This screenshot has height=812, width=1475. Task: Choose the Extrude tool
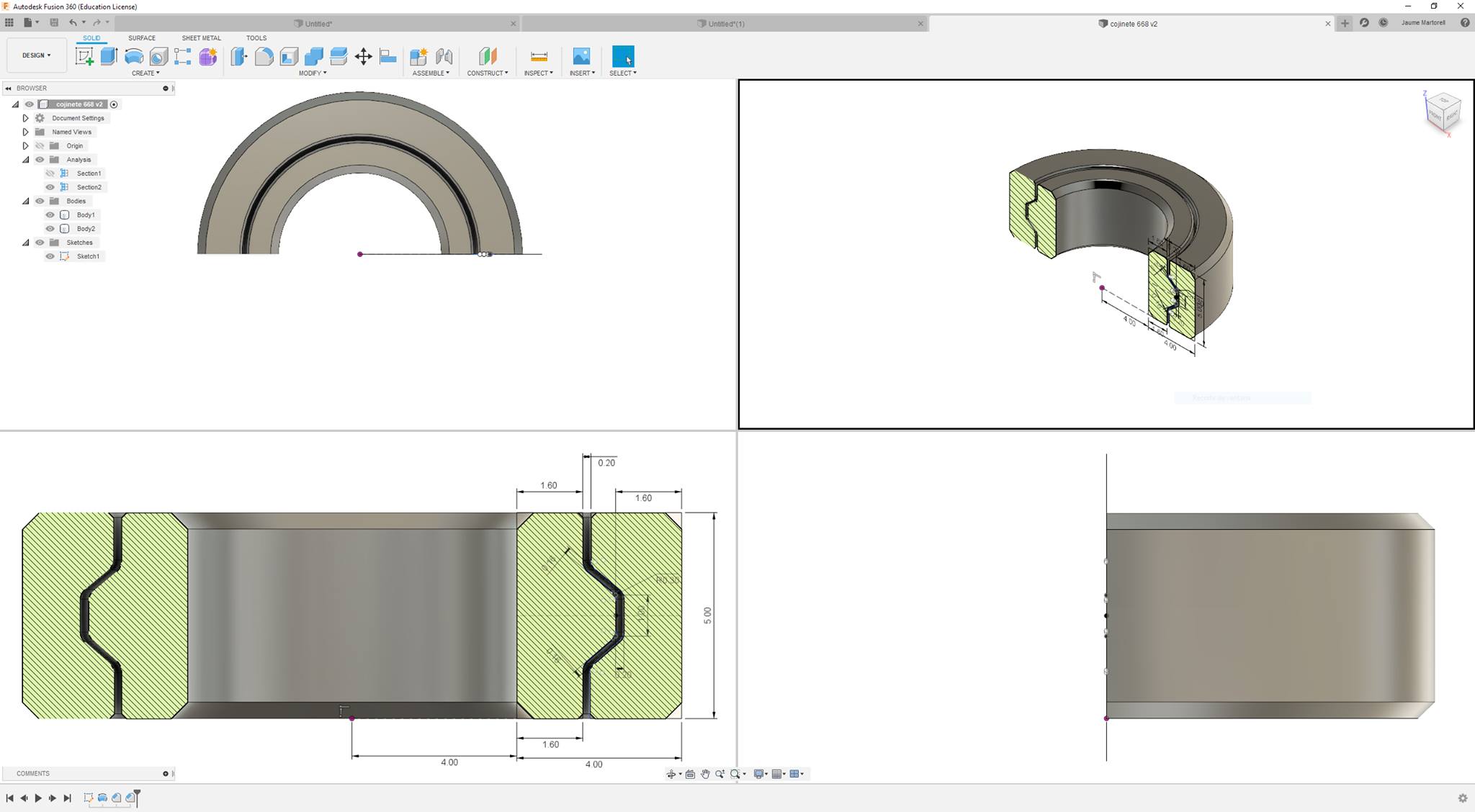click(x=109, y=56)
